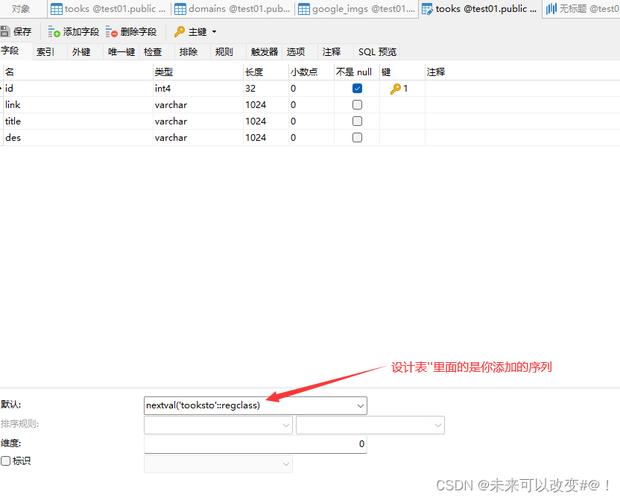Open the Options (选项) sub-tab

[x=296, y=52]
